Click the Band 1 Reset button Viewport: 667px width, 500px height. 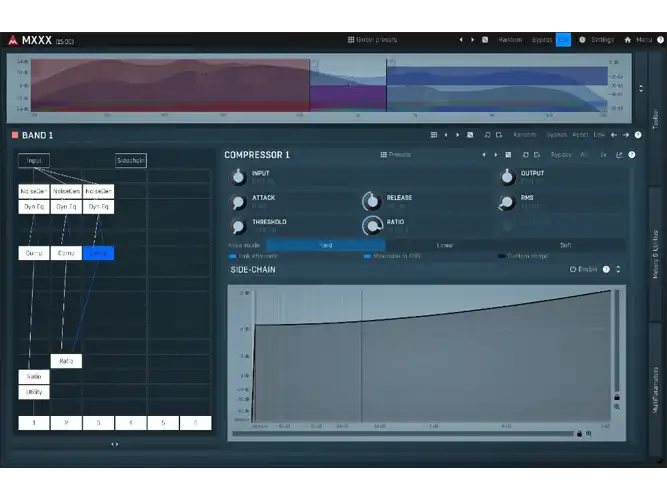580,135
